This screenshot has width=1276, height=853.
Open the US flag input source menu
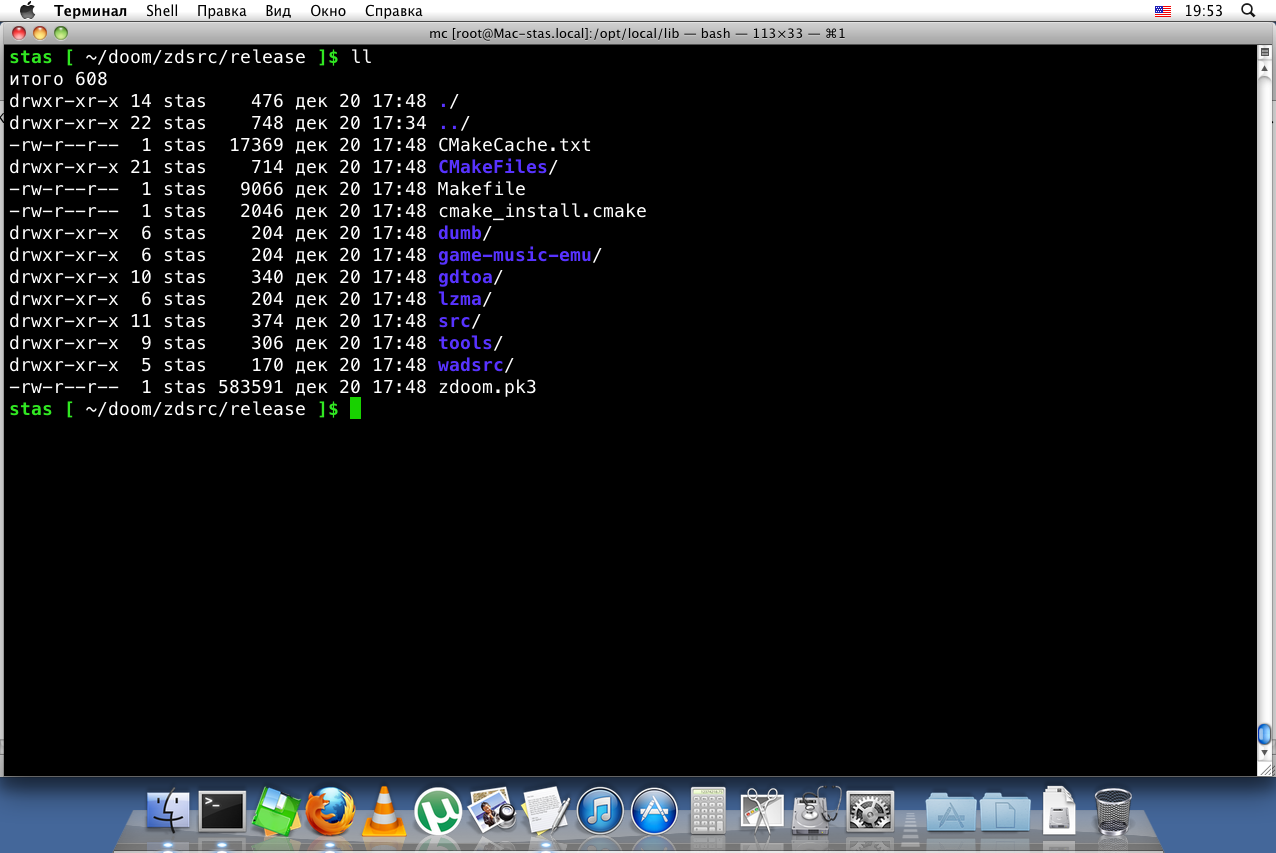[x=1163, y=11]
